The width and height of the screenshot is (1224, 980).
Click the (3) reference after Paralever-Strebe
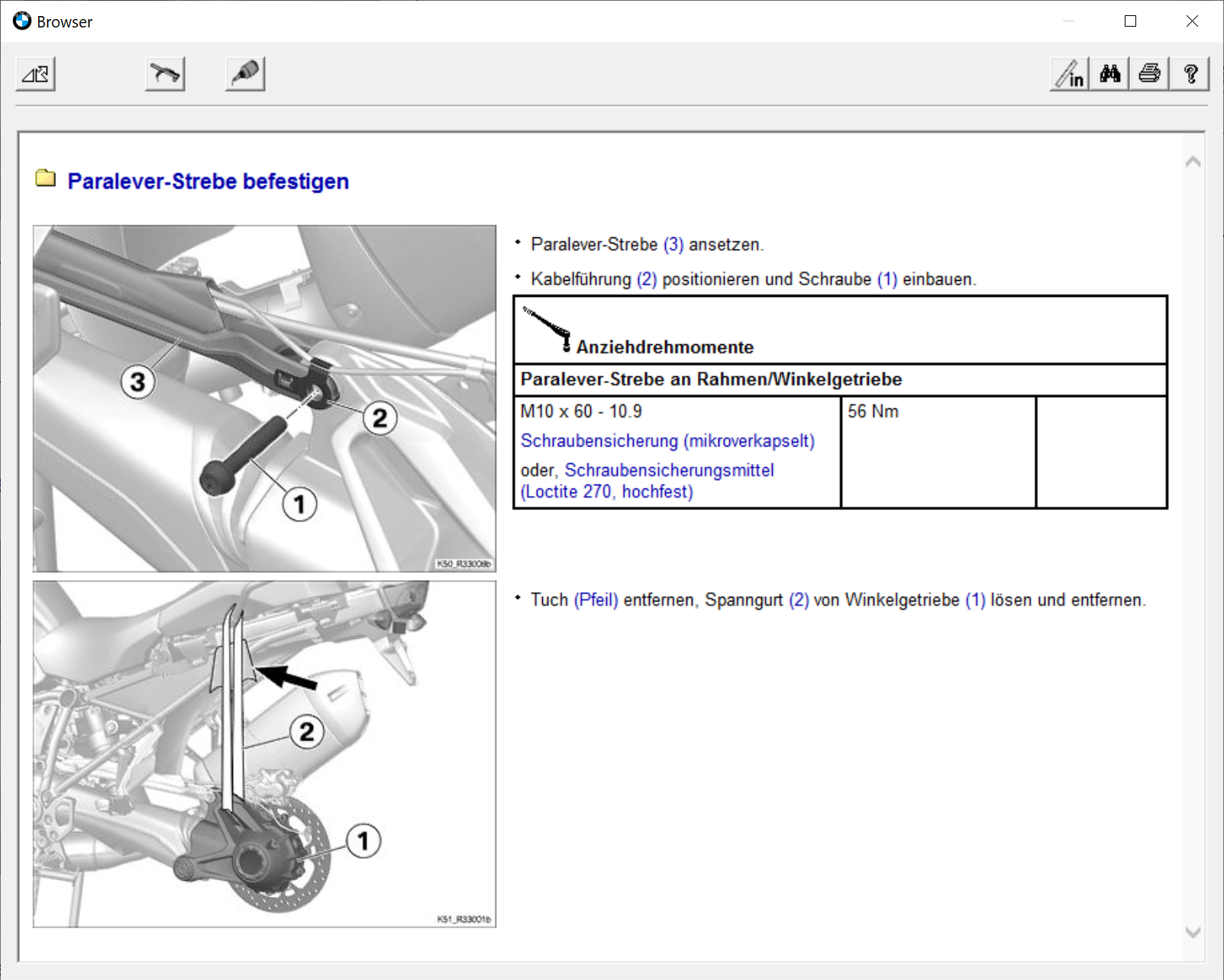(x=673, y=245)
